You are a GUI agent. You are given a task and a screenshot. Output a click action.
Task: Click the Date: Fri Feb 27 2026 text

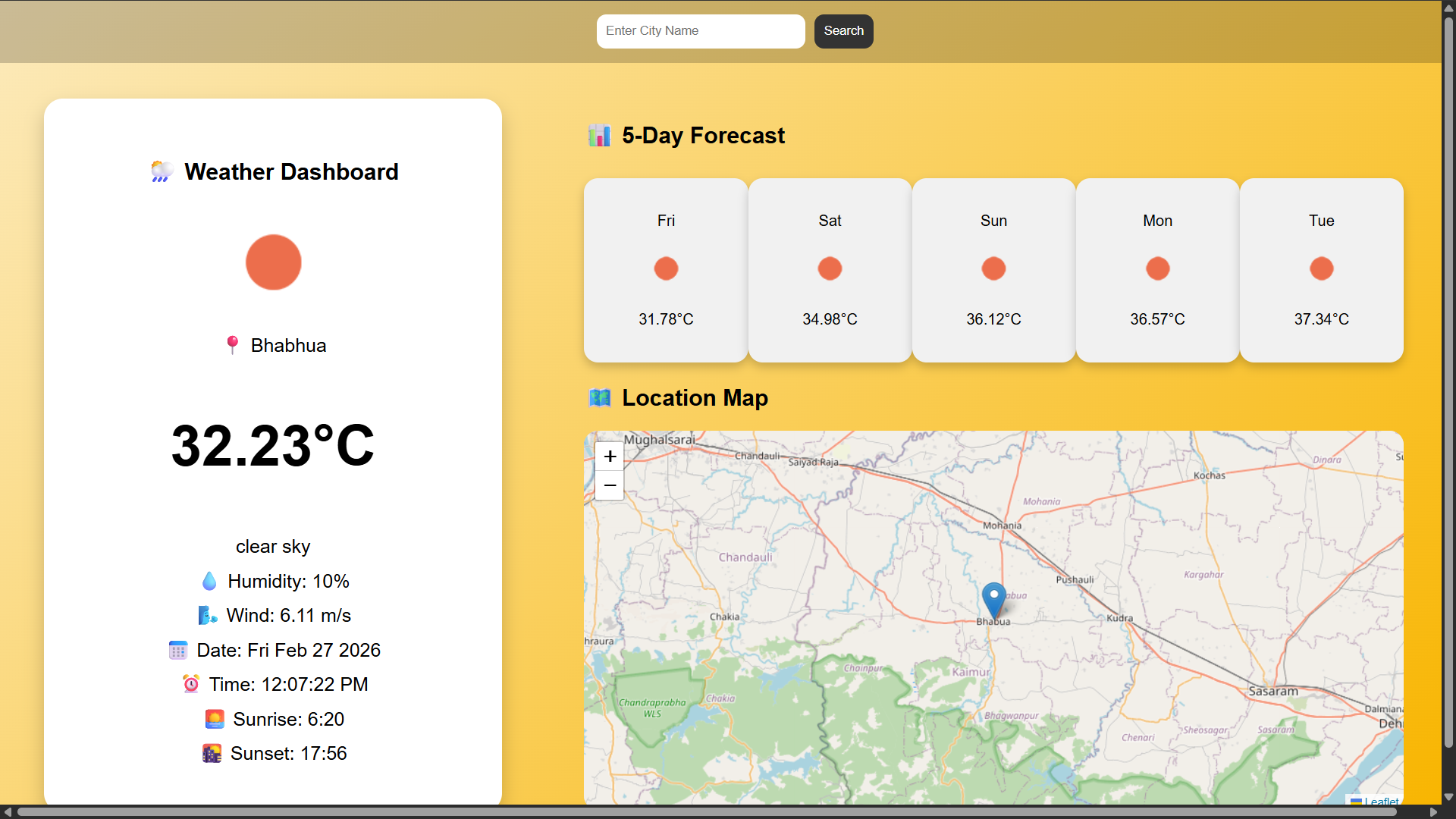(288, 651)
